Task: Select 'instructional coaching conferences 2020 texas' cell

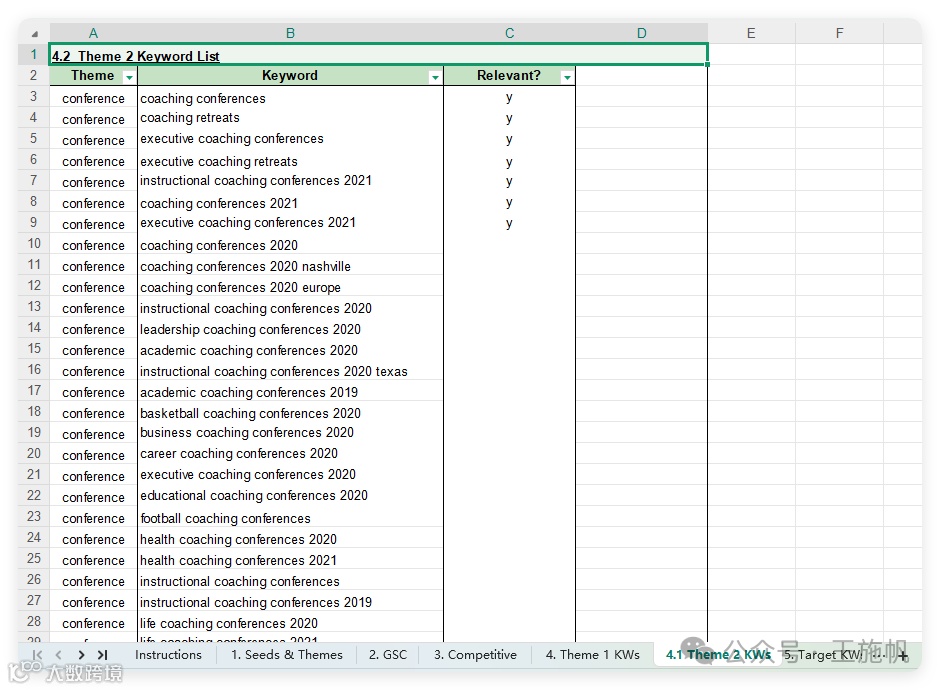Action: click(x=291, y=370)
